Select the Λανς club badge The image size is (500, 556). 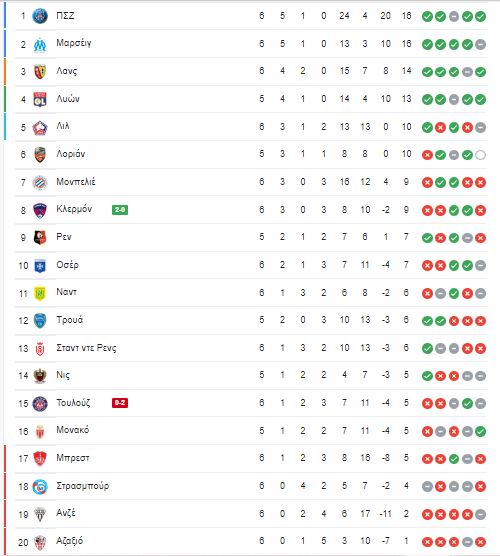[40, 72]
